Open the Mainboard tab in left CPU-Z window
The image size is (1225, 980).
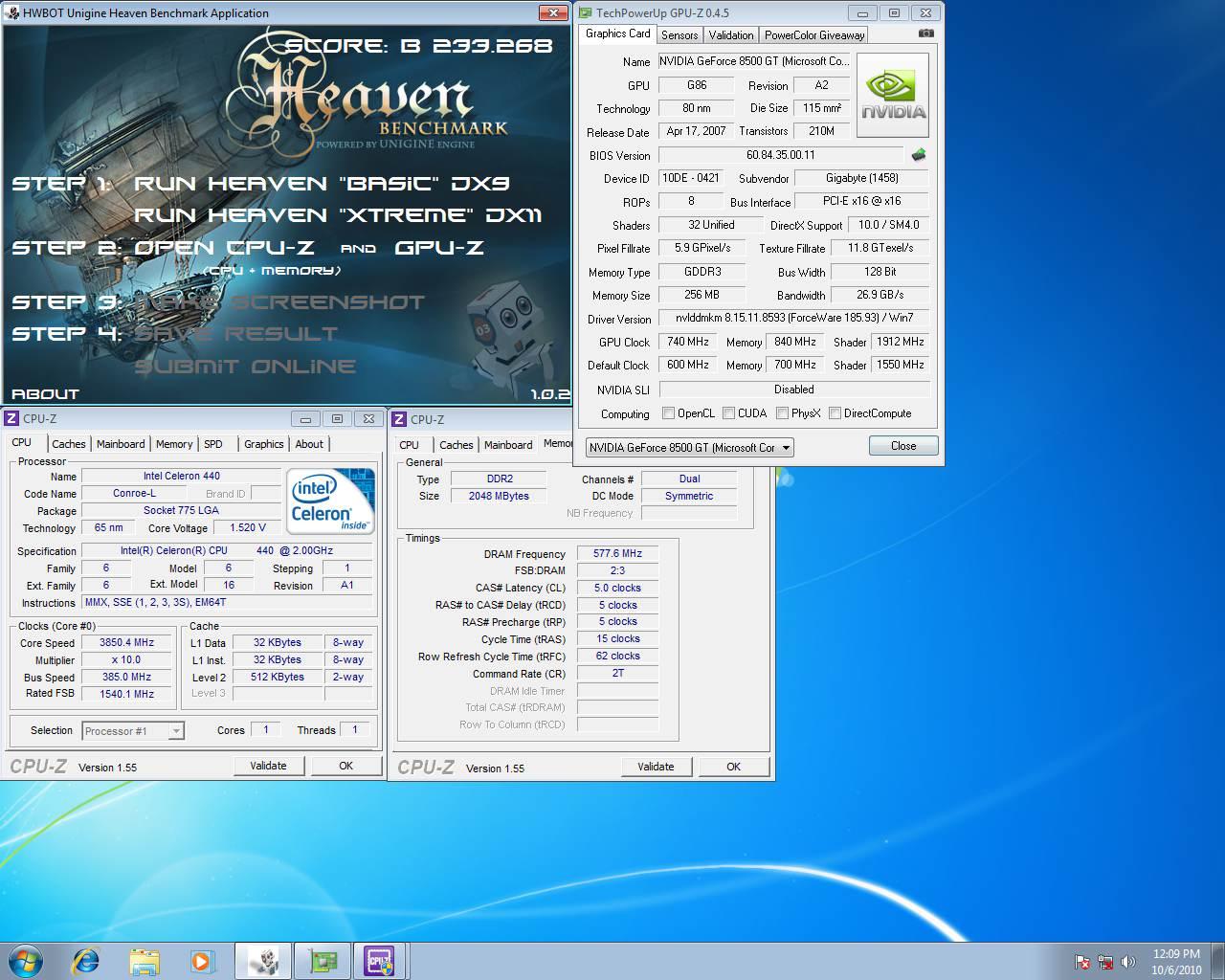click(121, 444)
